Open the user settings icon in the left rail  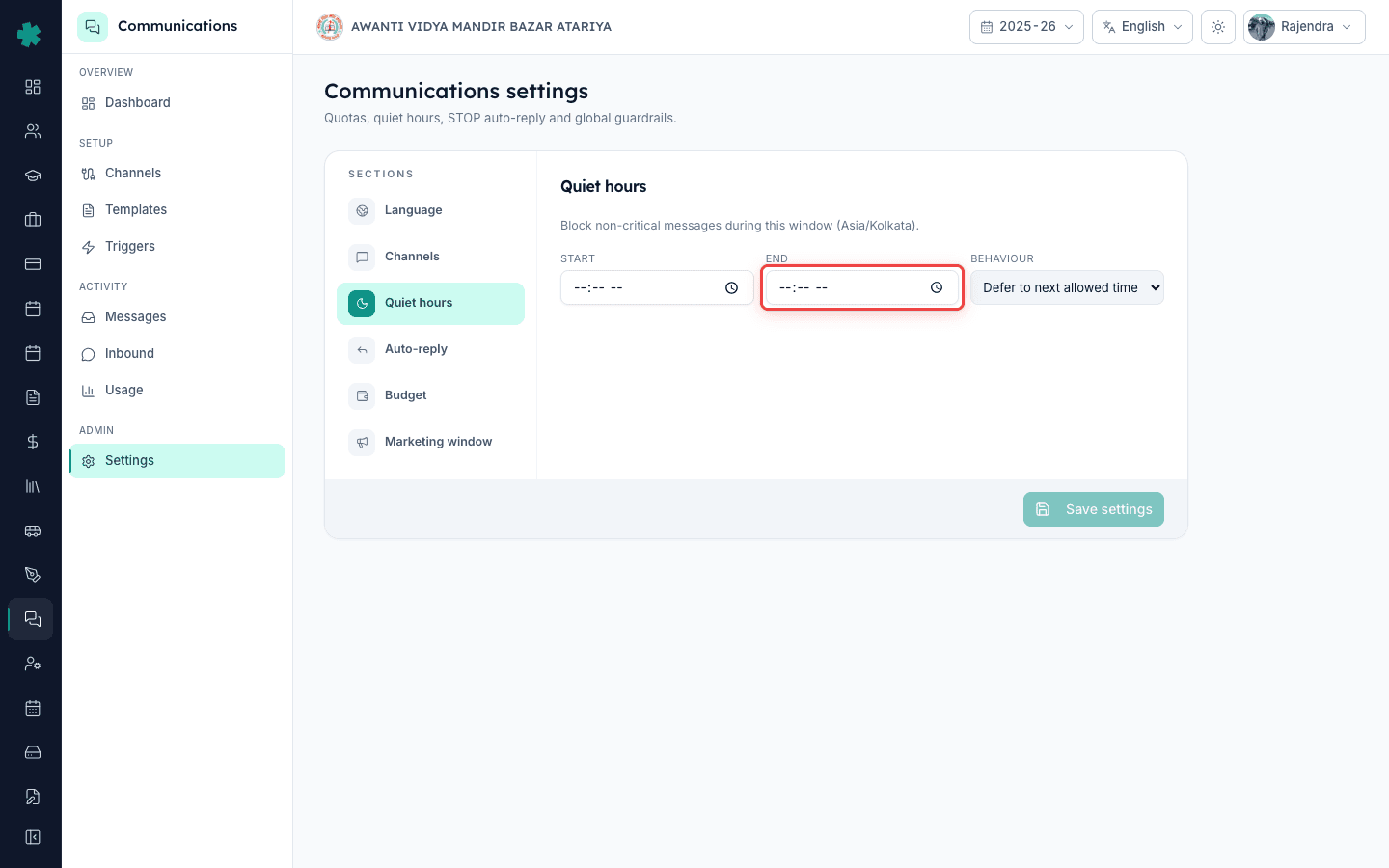click(x=33, y=664)
